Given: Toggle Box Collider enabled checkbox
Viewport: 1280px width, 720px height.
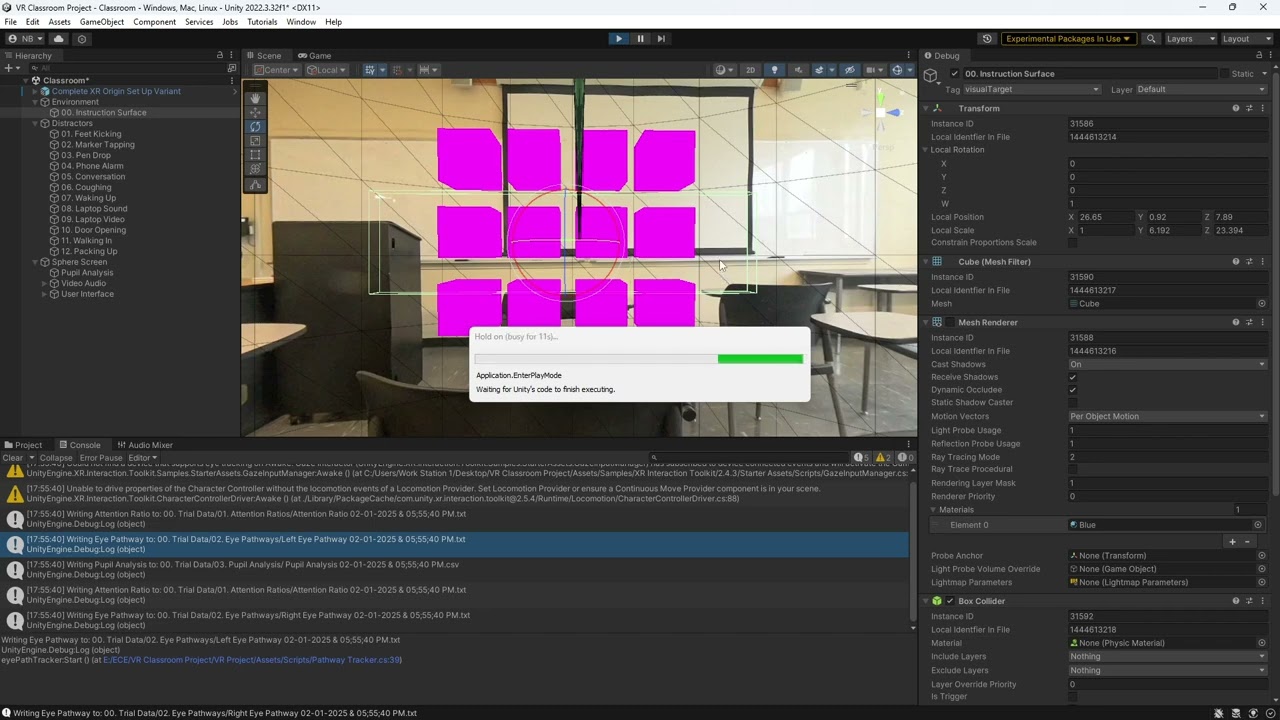Looking at the screenshot, I should [x=950, y=601].
